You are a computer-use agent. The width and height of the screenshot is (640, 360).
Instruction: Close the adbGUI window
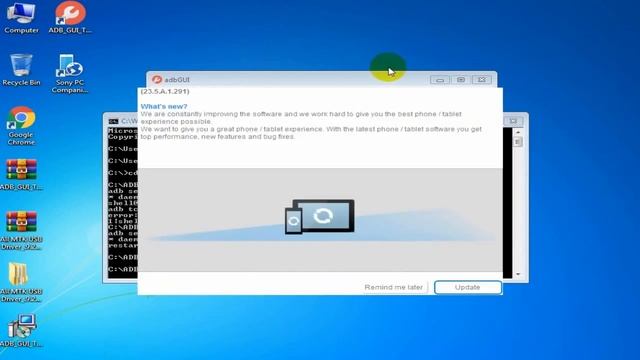(x=482, y=80)
